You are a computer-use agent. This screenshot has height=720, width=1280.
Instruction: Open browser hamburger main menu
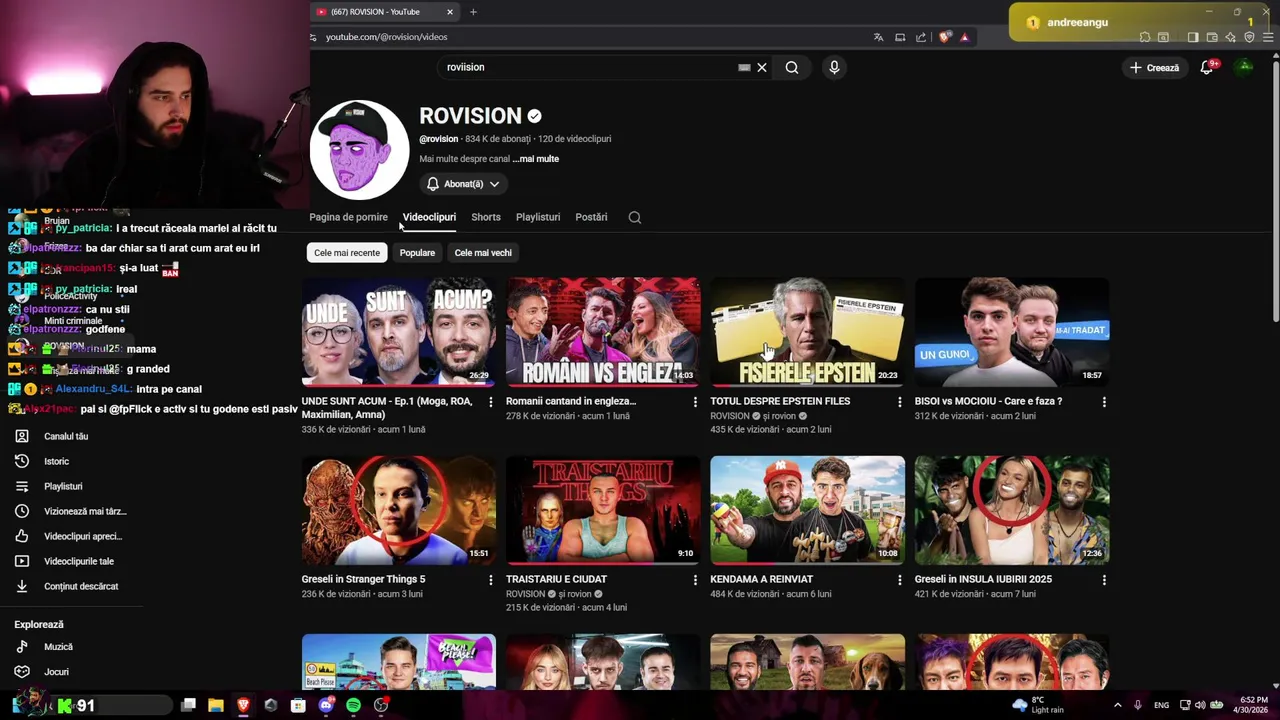[x=1268, y=37]
